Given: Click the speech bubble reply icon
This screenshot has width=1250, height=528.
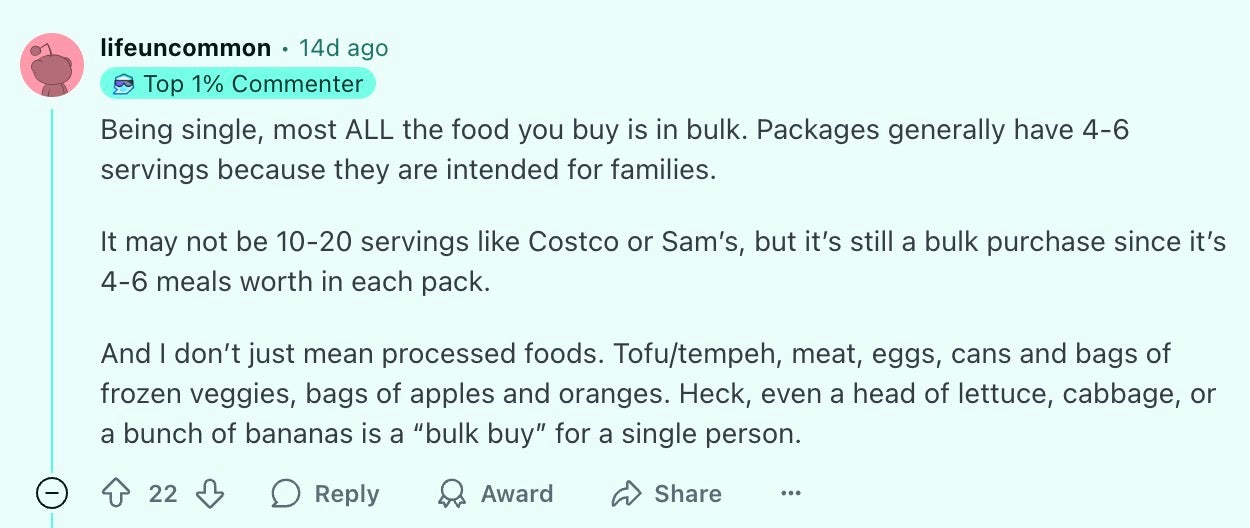Looking at the screenshot, I should point(286,493).
